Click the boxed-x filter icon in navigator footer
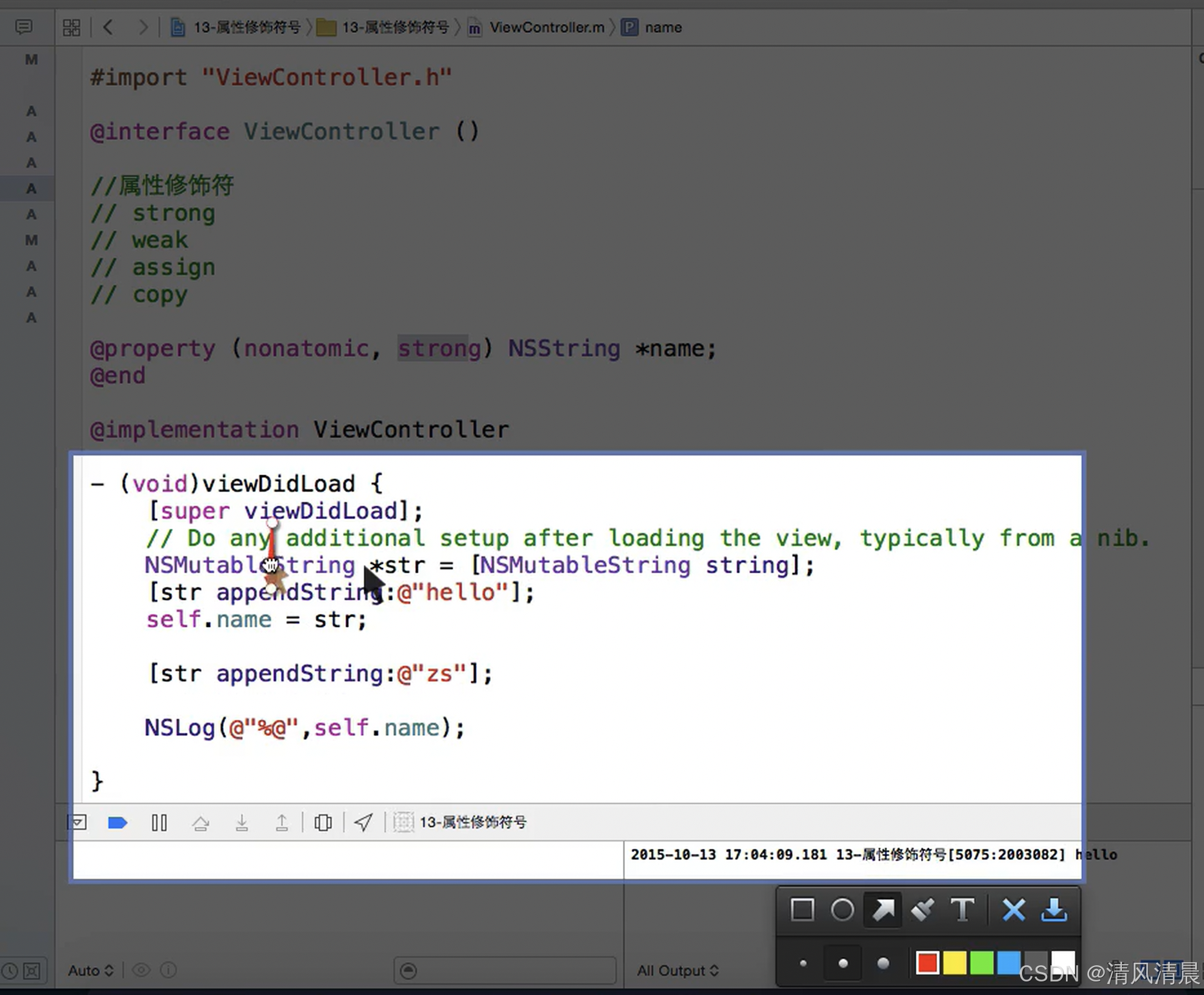 (32, 970)
